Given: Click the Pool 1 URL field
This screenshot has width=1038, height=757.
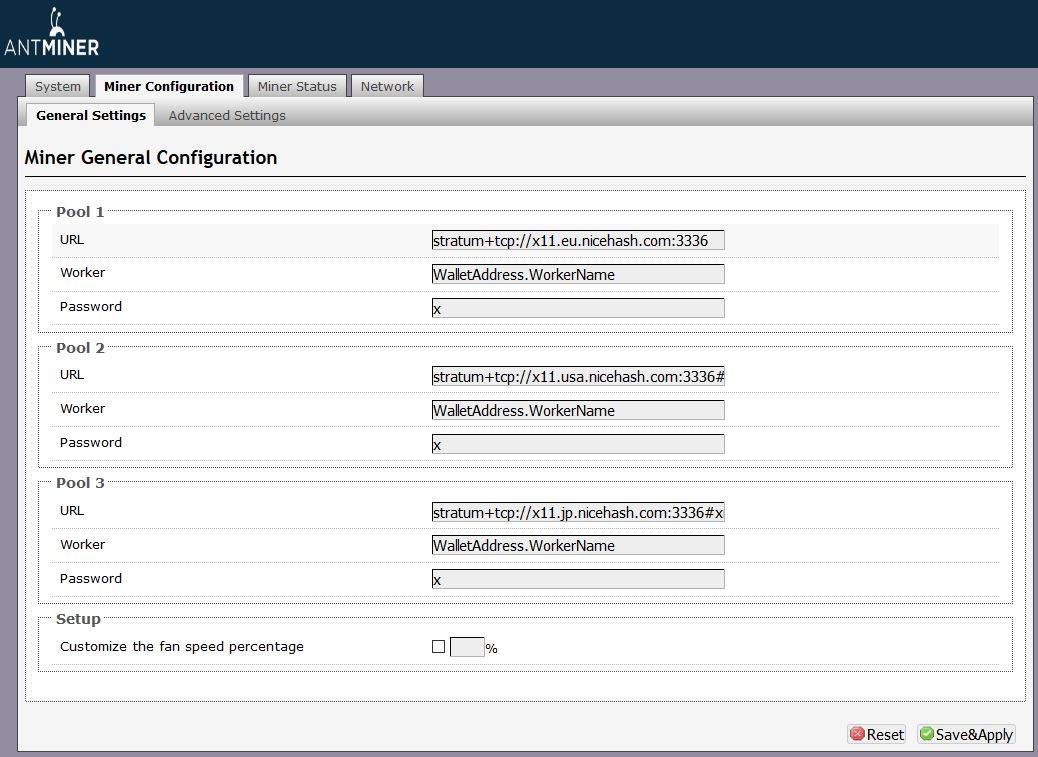Looking at the screenshot, I should pyautogui.click(x=578, y=241).
